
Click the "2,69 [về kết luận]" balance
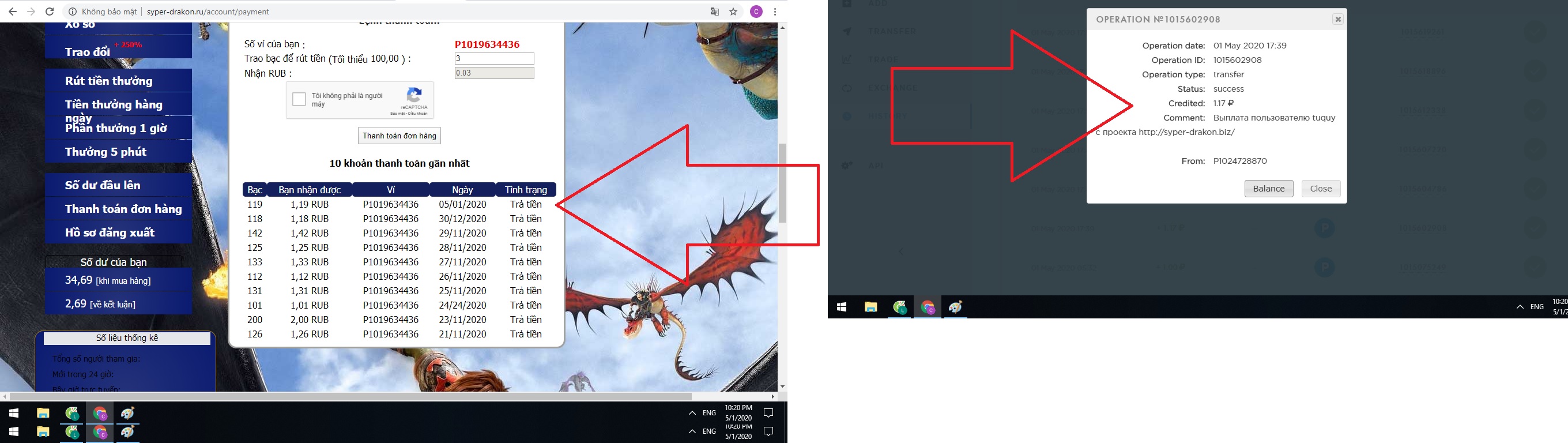119,303
